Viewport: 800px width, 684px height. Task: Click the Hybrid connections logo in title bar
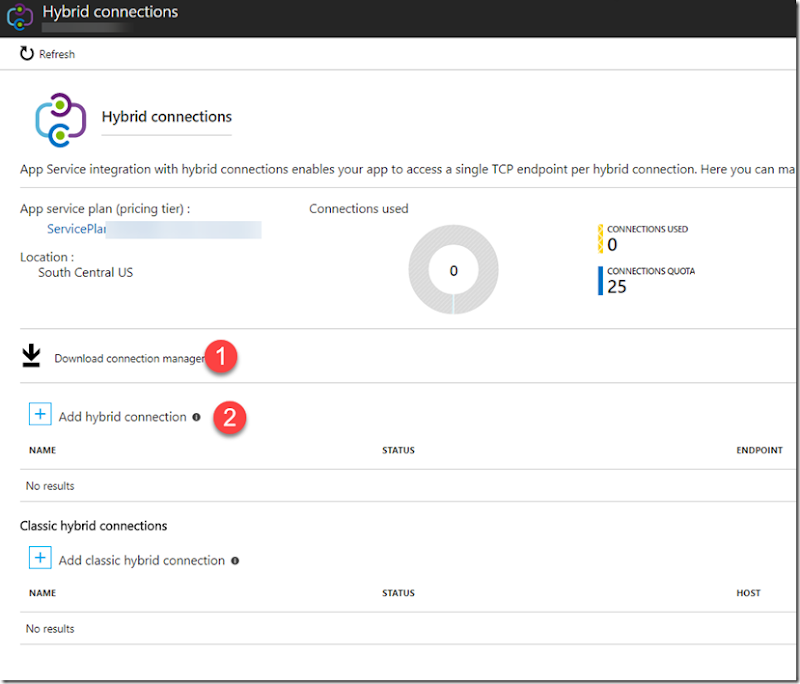tap(19, 16)
